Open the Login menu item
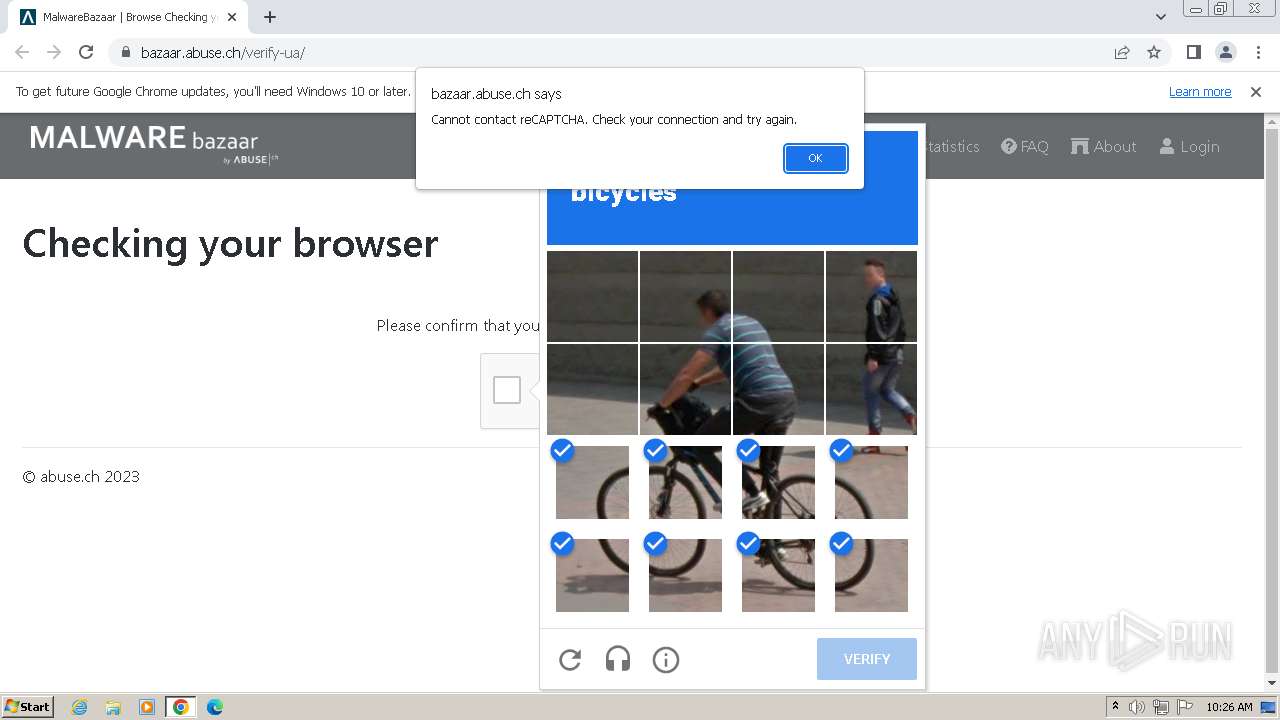Image resolution: width=1280 pixels, height=720 pixels. pyautogui.click(x=1189, y=146)
